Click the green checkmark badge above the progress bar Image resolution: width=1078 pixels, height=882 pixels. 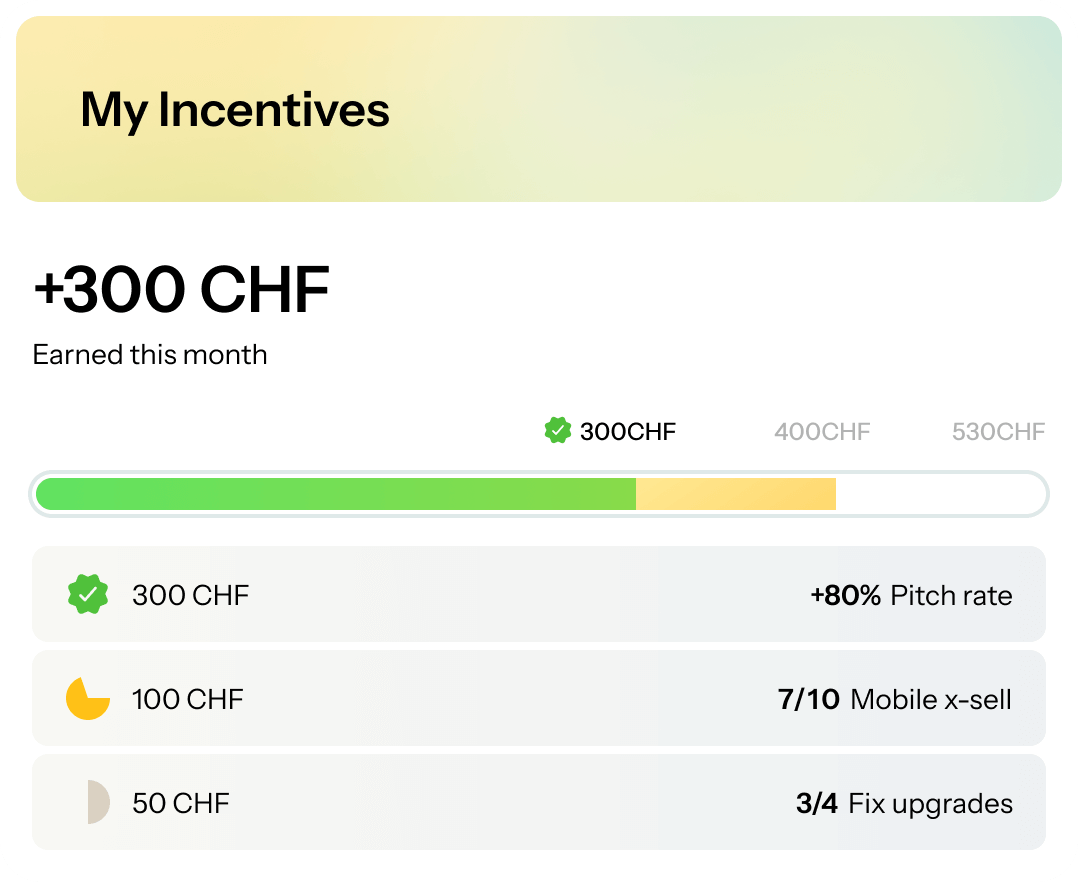[557, 431]
